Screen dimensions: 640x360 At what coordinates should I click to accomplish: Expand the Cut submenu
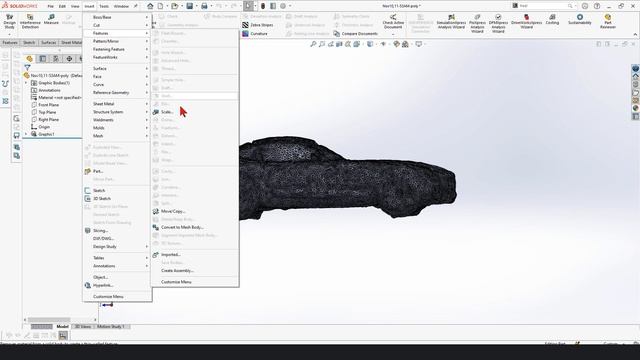coord(118,25)
